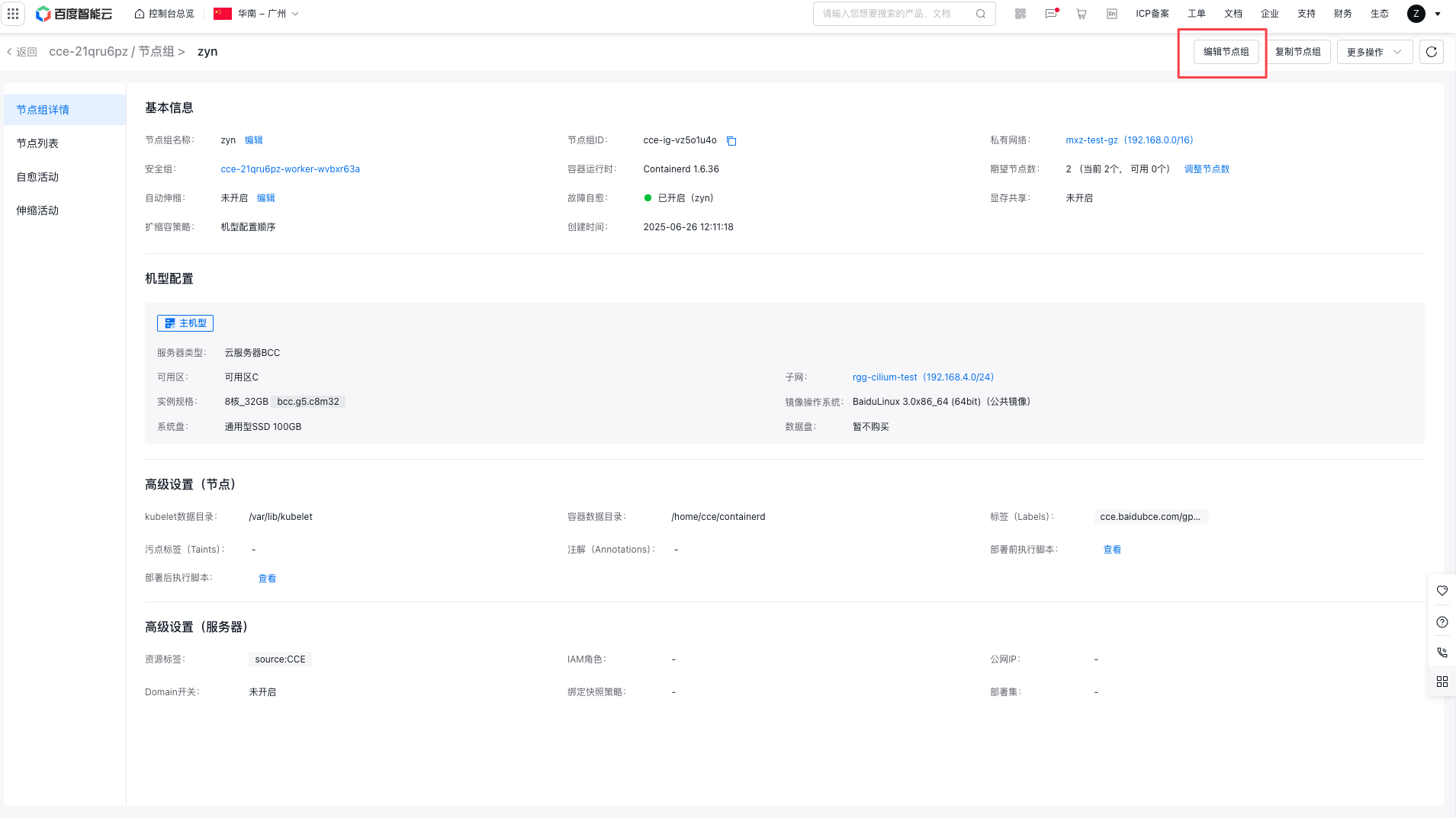Select the 自愈活动 sidebar tab
This screenshot has height=818, width=1456.
click(65, 177)
